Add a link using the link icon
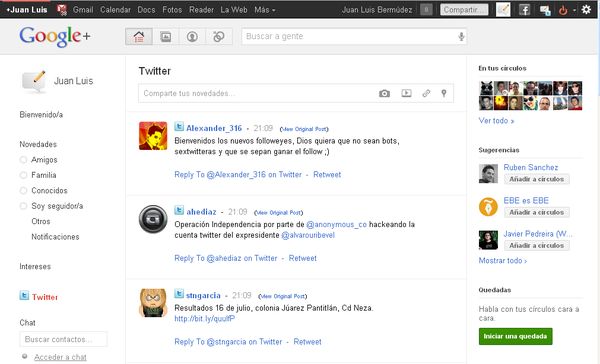This screenshot has height=364, width=600. [x=426, y=93]
